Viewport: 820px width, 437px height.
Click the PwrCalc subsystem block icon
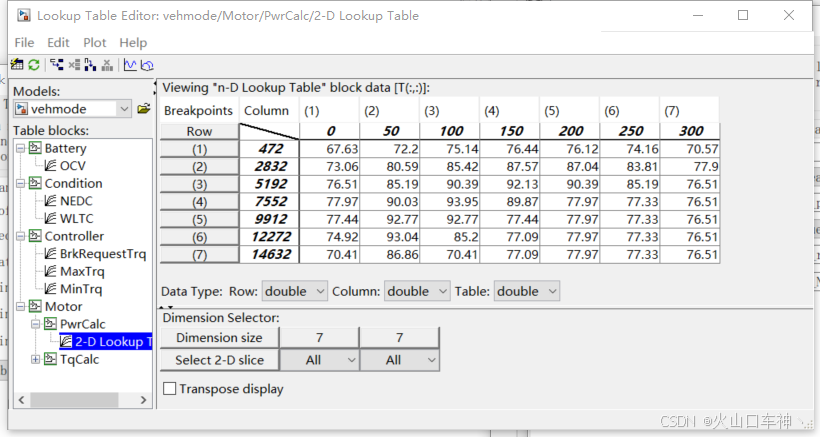click(x=50, y=324)
